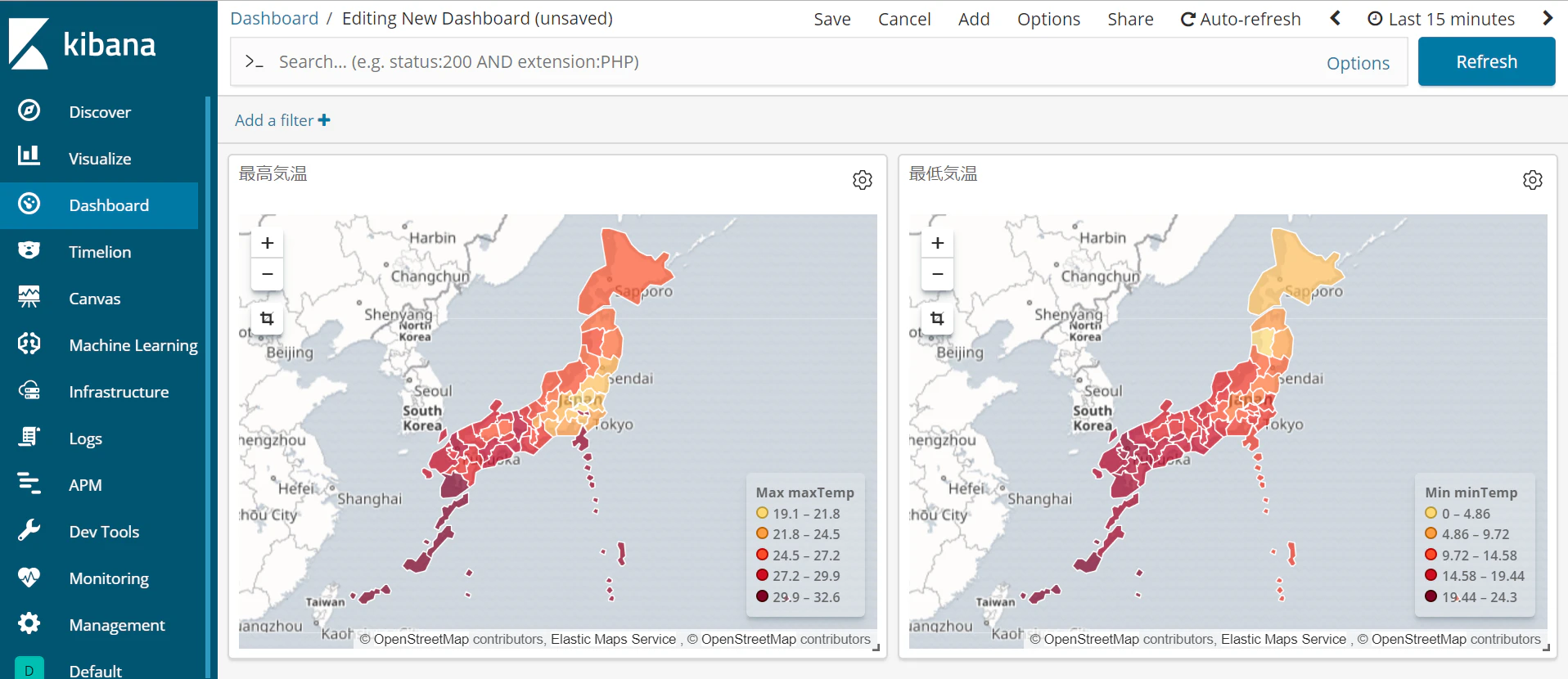Open the Last 15 minutes time picker

point(1441,19)
